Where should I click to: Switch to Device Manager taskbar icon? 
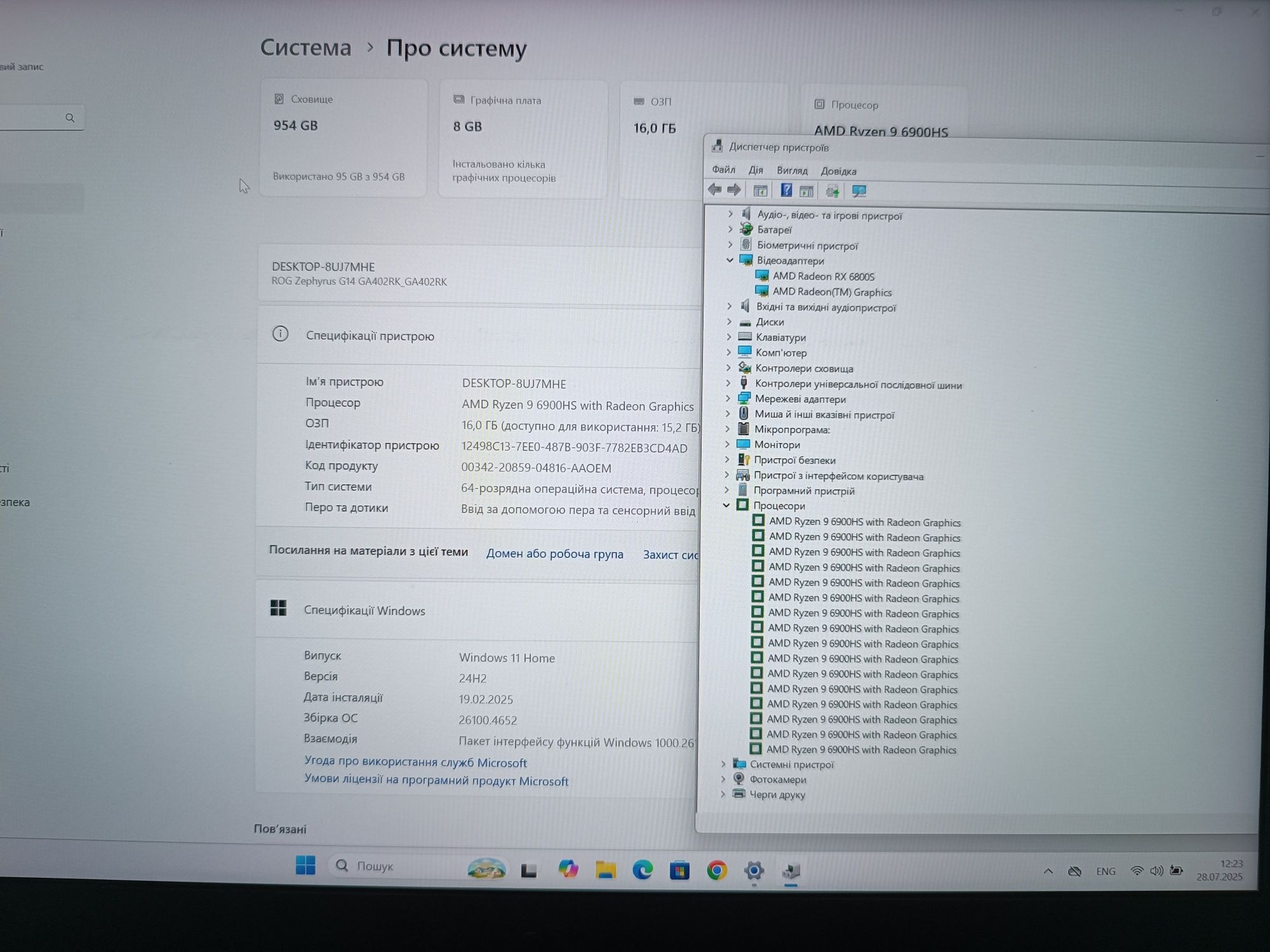(791, 871)
